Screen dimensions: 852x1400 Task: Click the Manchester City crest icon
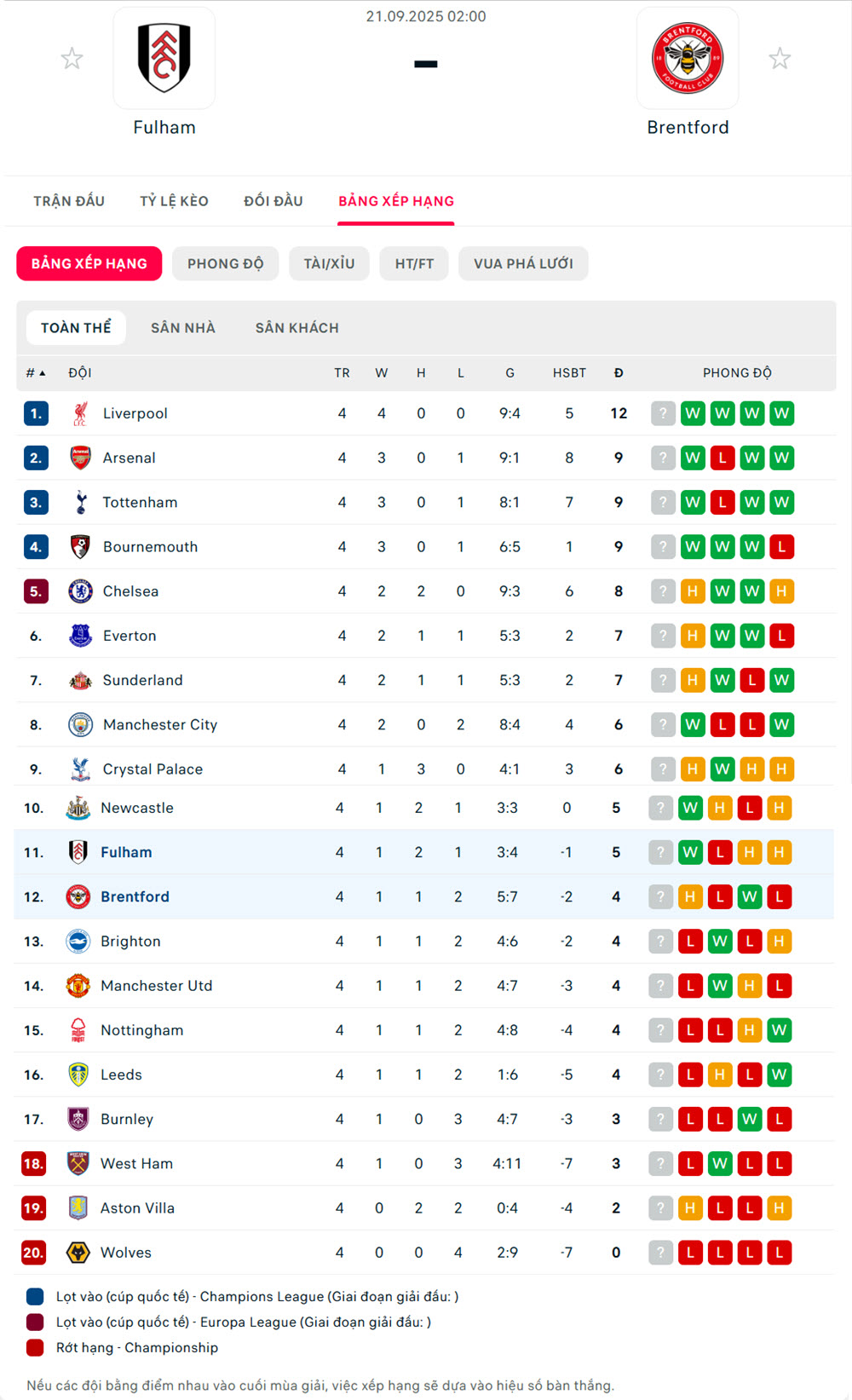(x=80, y=724)
